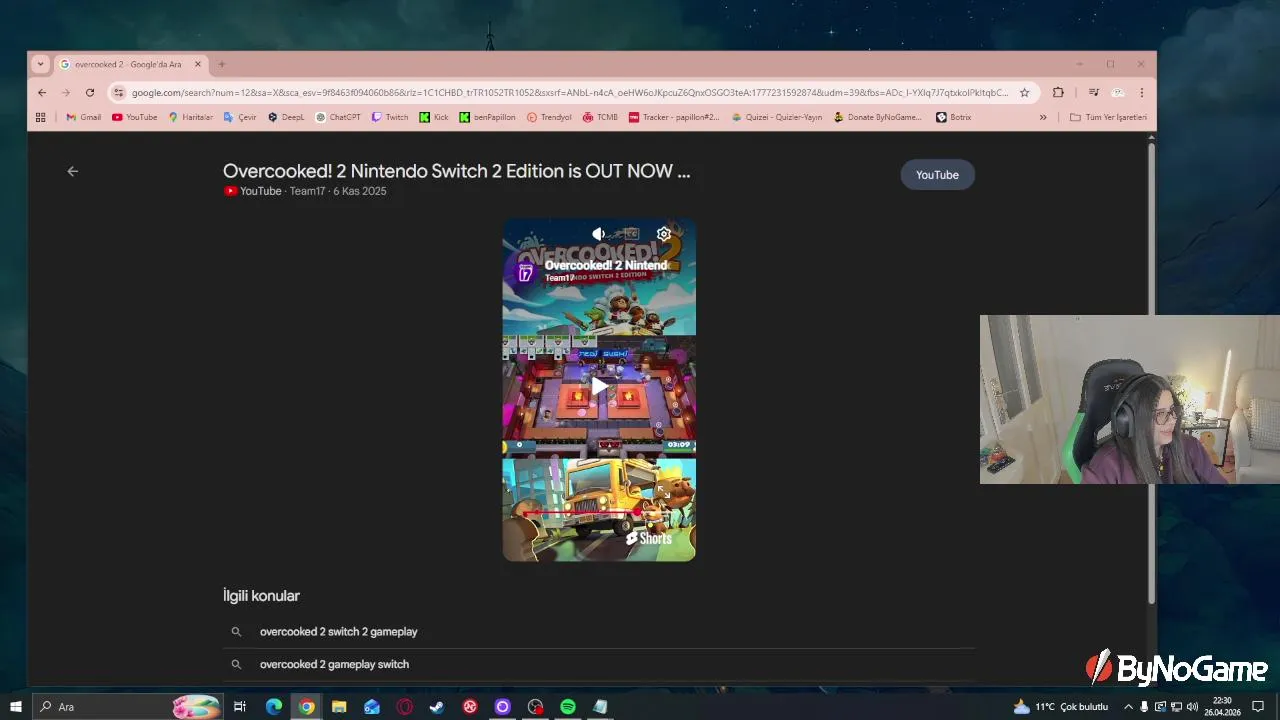Open the Trendyol bookmark

(x=549, y=117)
